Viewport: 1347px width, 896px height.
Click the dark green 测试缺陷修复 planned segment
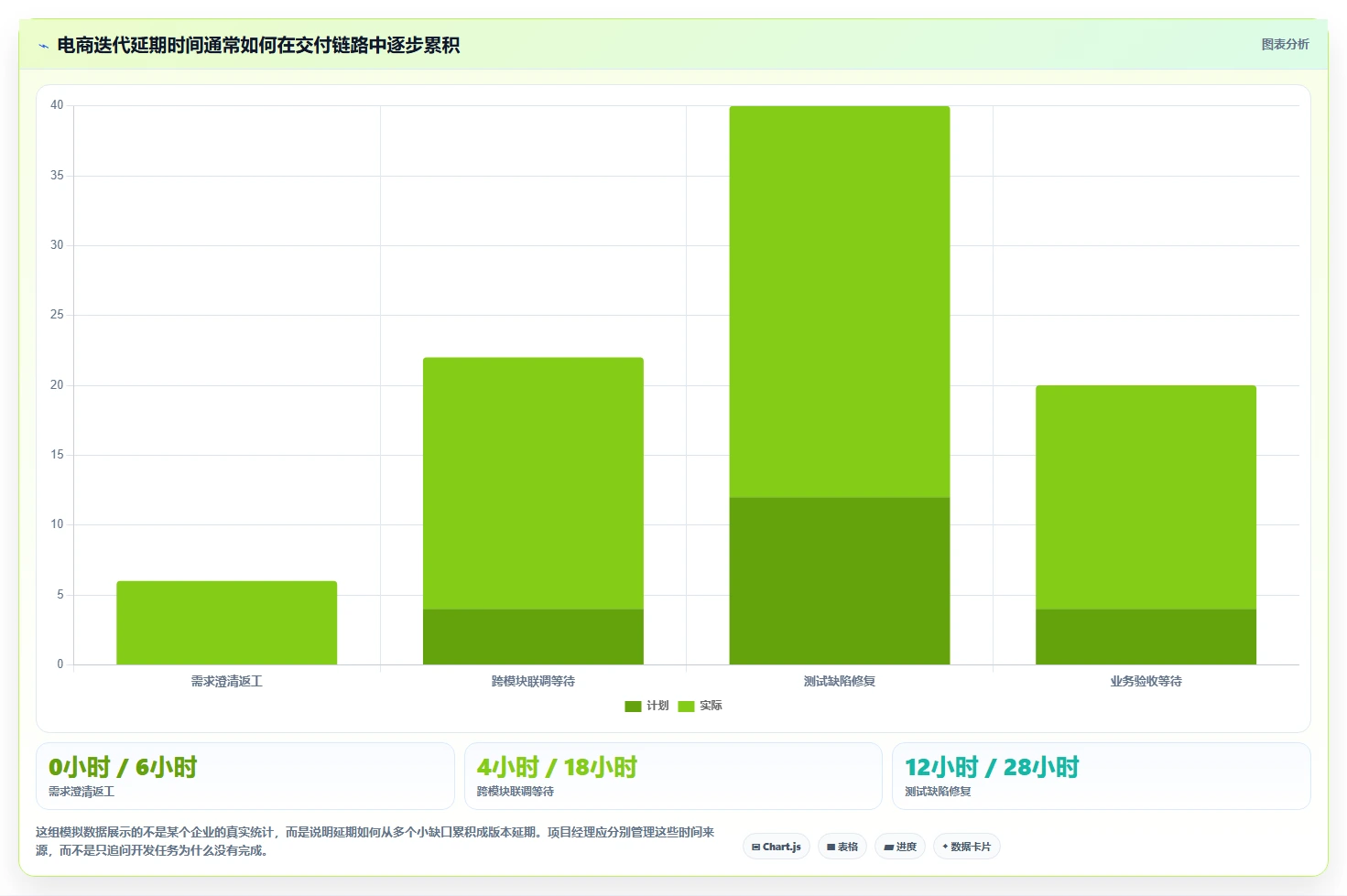pyautogui.click(x=840, y=581)
